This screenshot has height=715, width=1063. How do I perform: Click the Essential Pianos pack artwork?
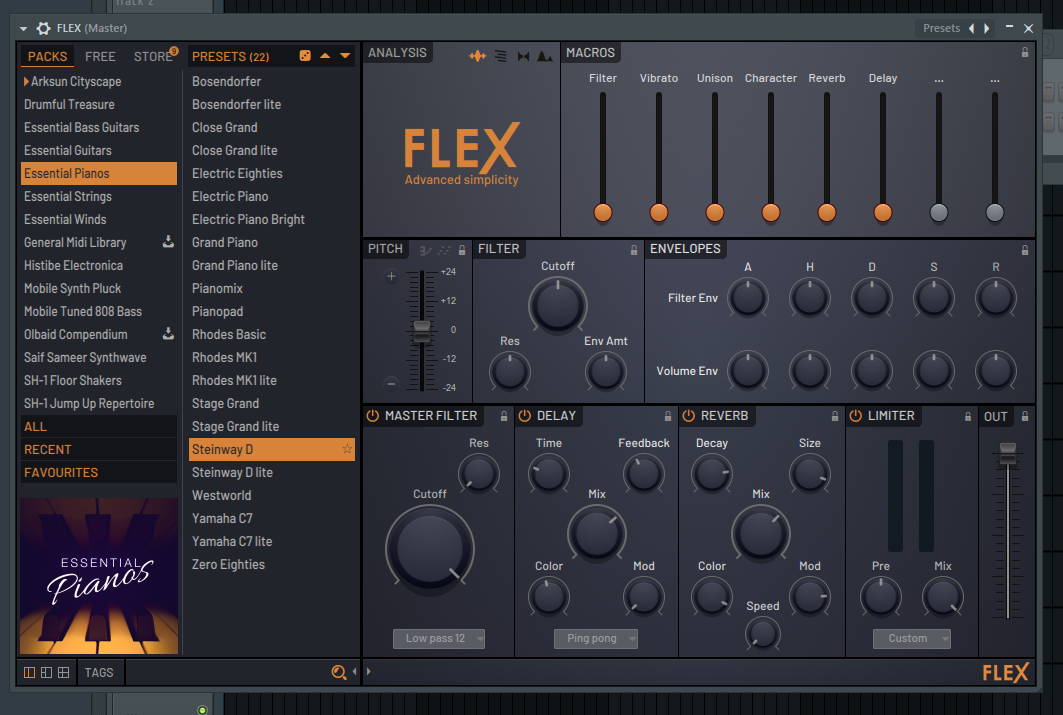(99, 576)
